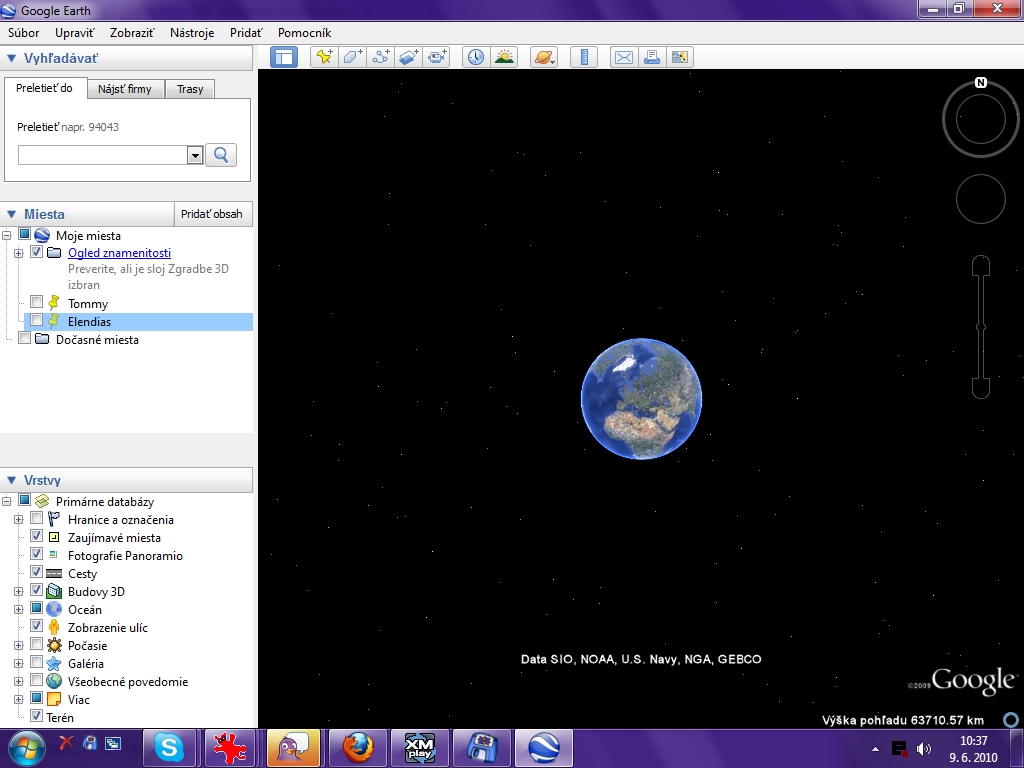Toggle sunlight across the landscape
1024x768 pixels.
tap(504, 57)
